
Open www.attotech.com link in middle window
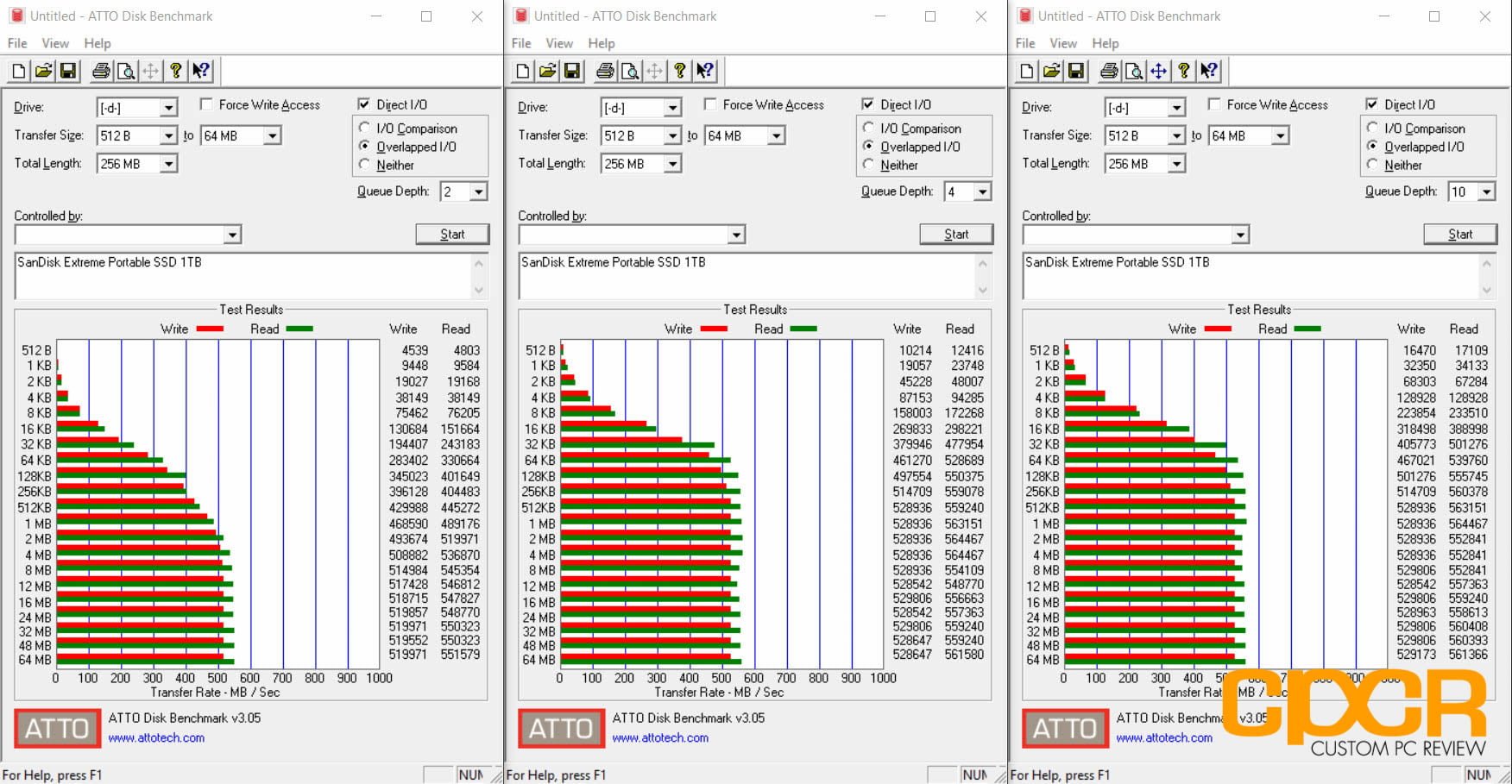click(660, 738)
